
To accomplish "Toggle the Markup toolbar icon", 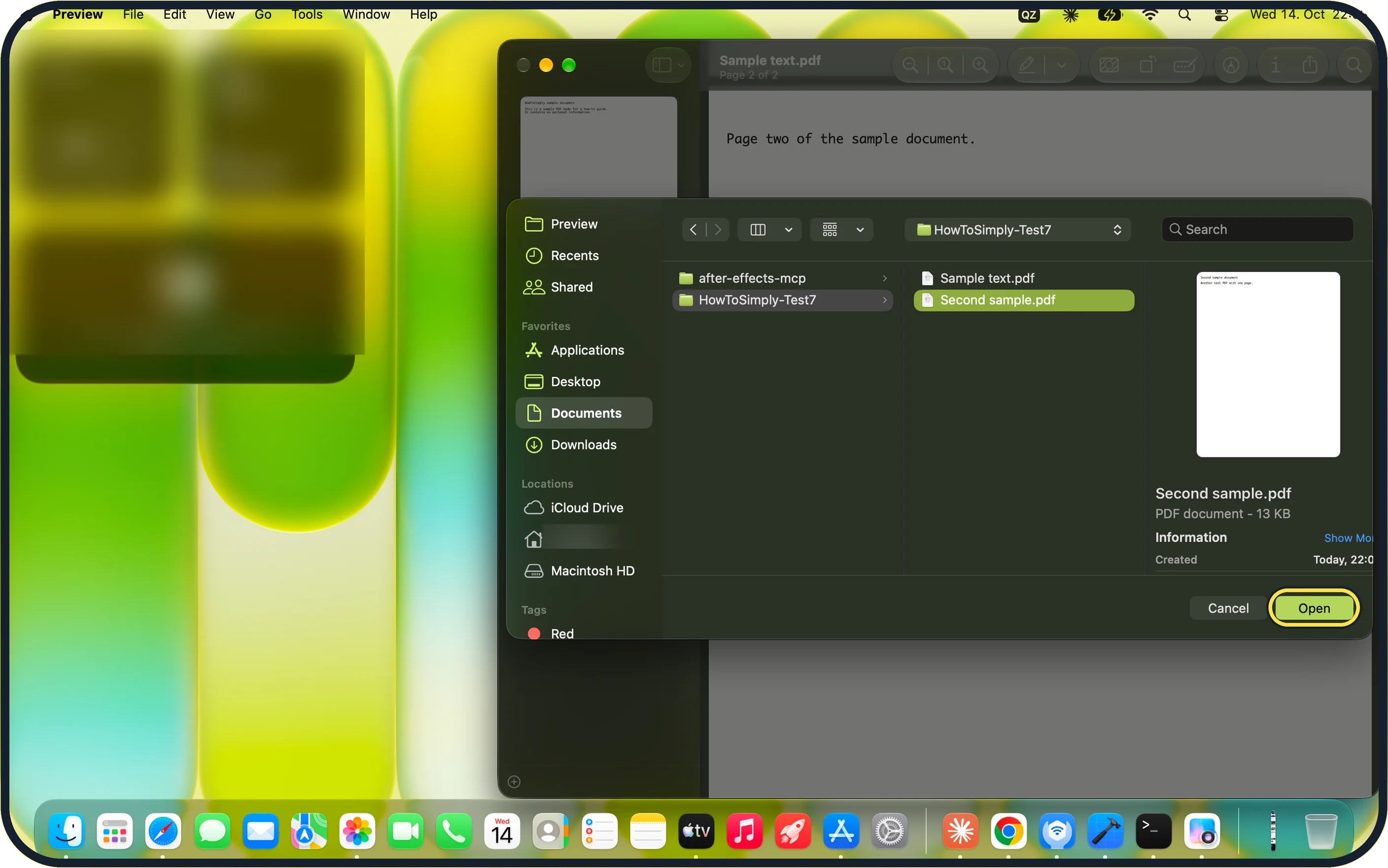I will pos(1231,65).
